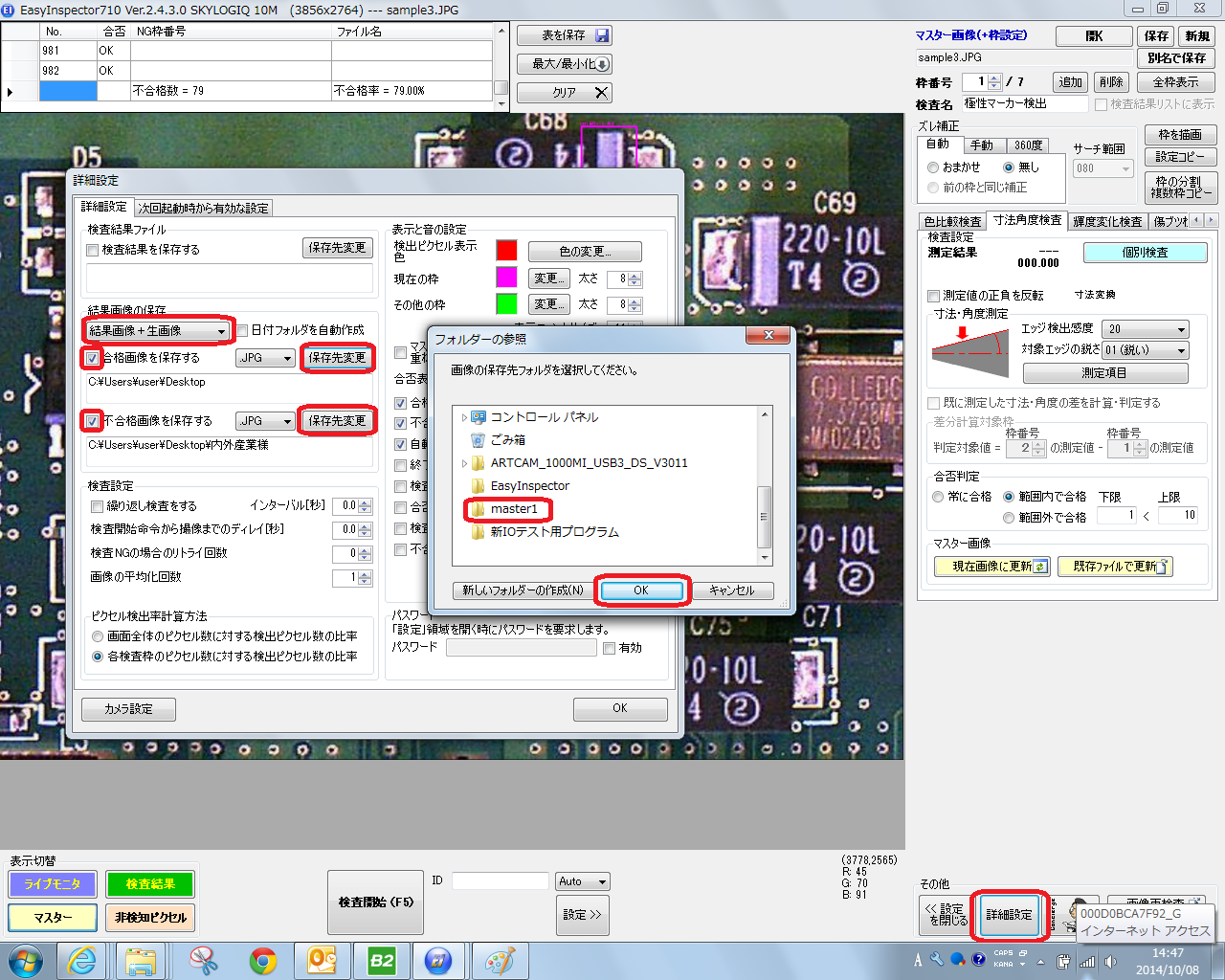Screen dimensions: 1225x980
Task: Click the floppy disk icon on 表を保存
Action: click(601, 35)
